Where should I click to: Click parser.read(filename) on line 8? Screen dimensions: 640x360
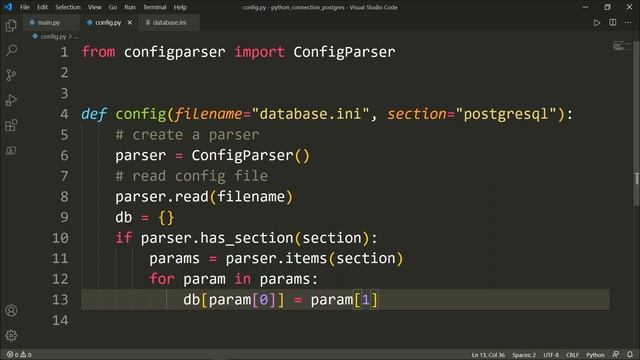pyautogui.click(x=204, y=197)
